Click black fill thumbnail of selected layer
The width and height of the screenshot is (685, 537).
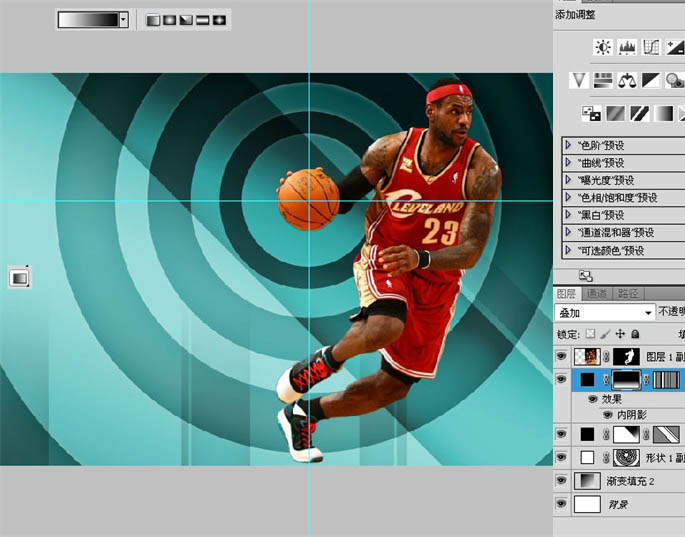pyautogui.click(x=587, y=379)
